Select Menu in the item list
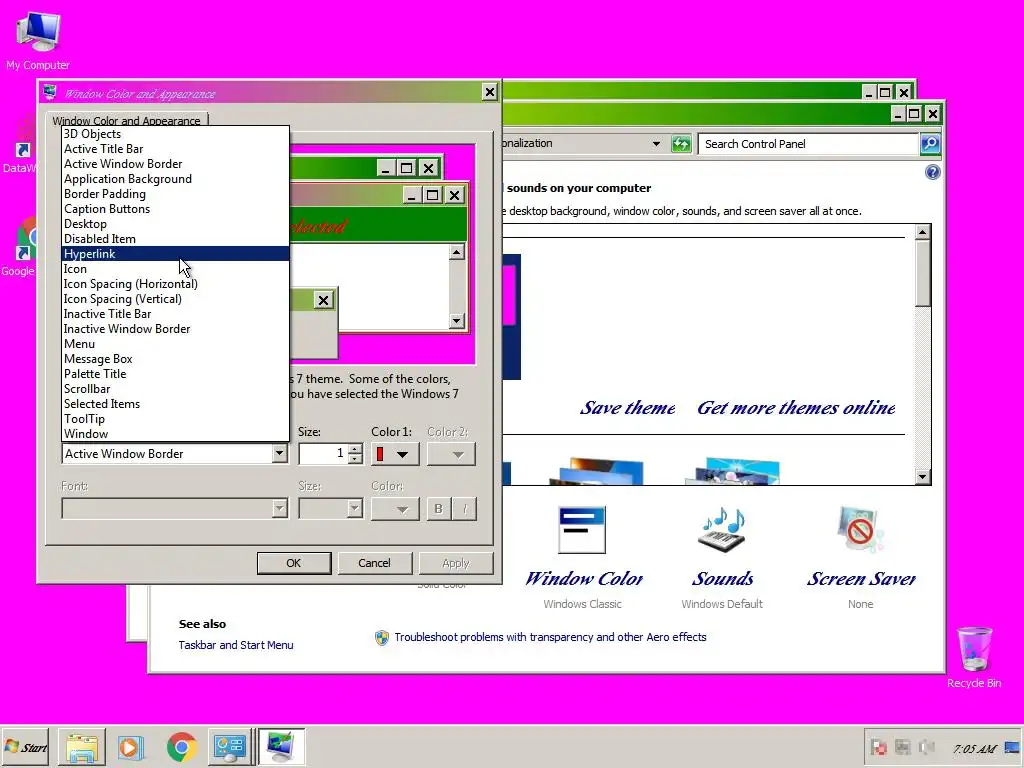The width and height of the screenshot is (1024, 768). [175, 344]
